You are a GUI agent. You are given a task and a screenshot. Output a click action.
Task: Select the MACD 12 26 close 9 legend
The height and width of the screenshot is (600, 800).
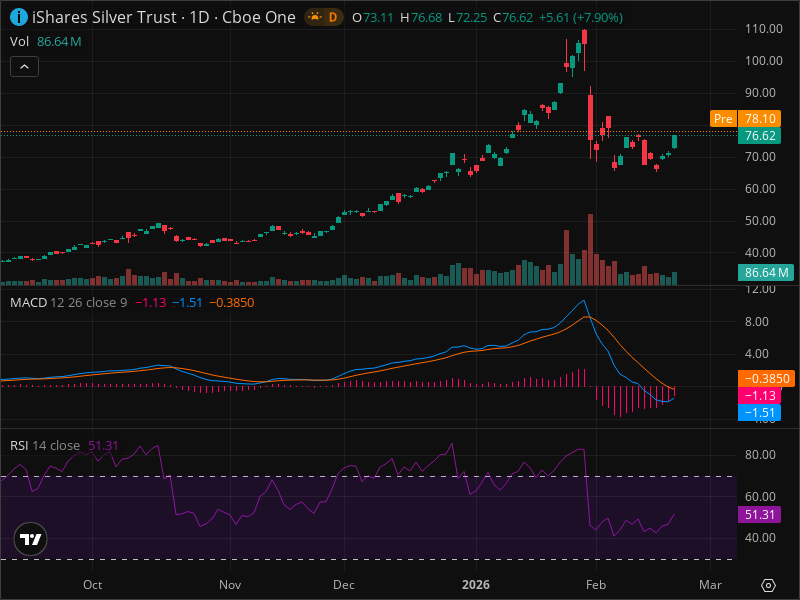pyautogui.click(x=68, y=303)
